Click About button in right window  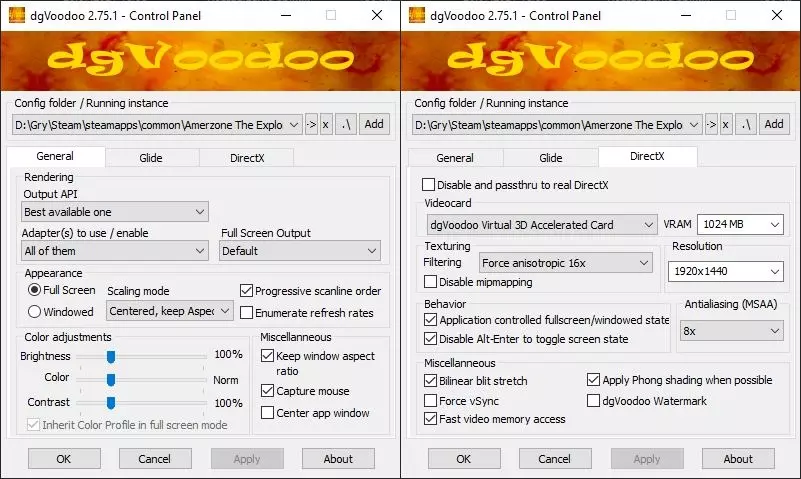[x=738, y=459]
